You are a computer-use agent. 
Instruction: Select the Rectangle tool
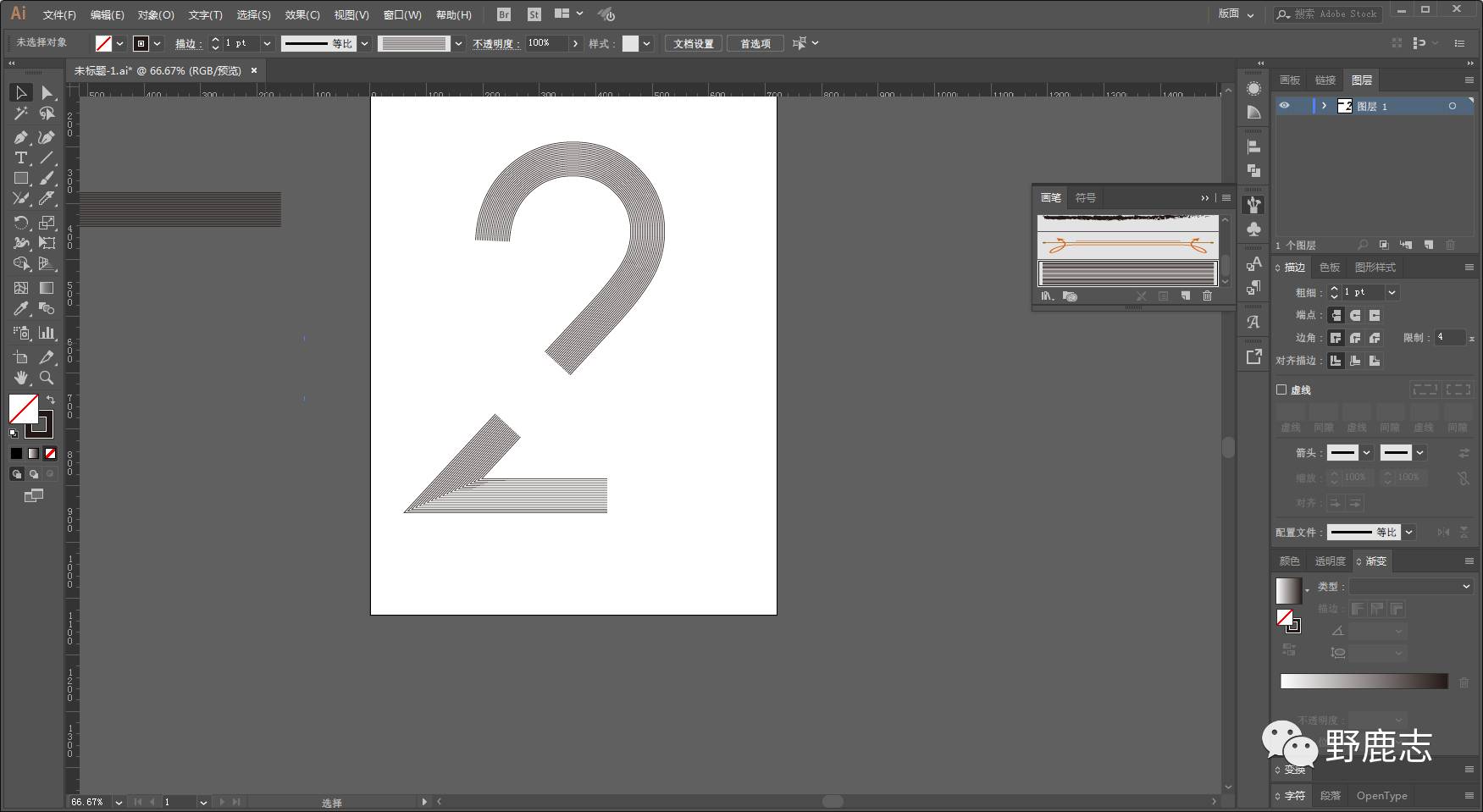(20, 179)
